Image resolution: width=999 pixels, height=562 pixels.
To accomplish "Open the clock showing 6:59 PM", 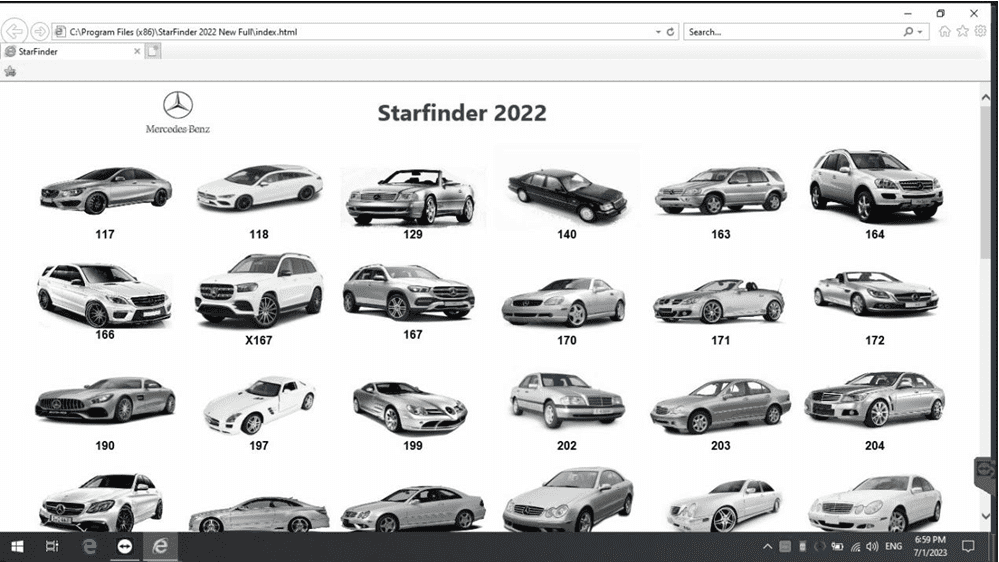I will point(930,546).
